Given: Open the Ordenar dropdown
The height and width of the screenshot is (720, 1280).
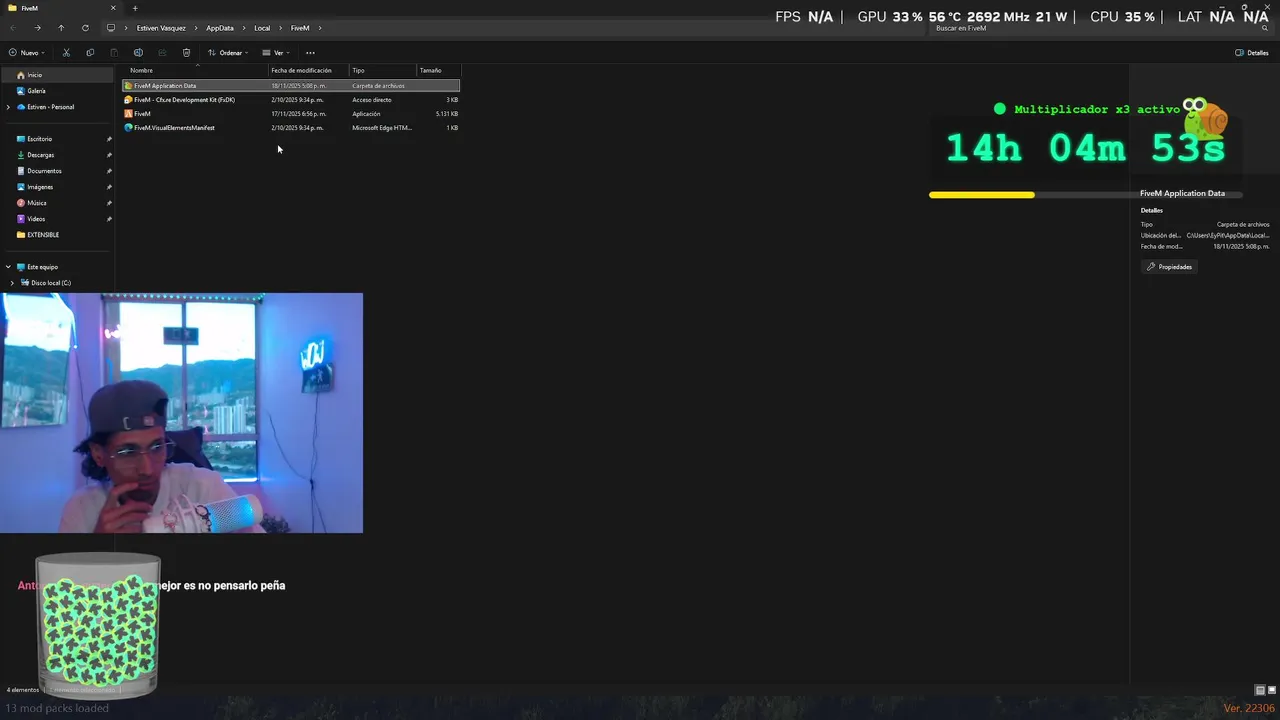Looking at the screenshot, I should (x=228, y=53).
